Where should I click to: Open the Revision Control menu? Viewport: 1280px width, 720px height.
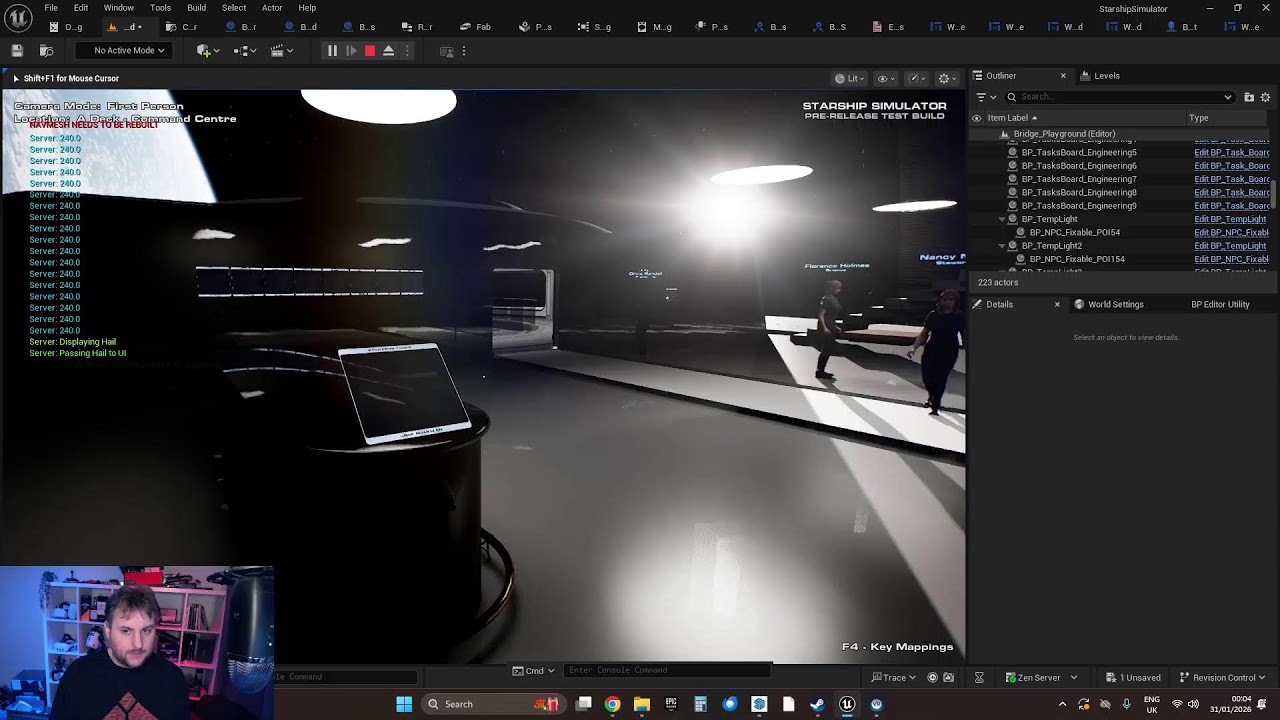click(1223, 678)
